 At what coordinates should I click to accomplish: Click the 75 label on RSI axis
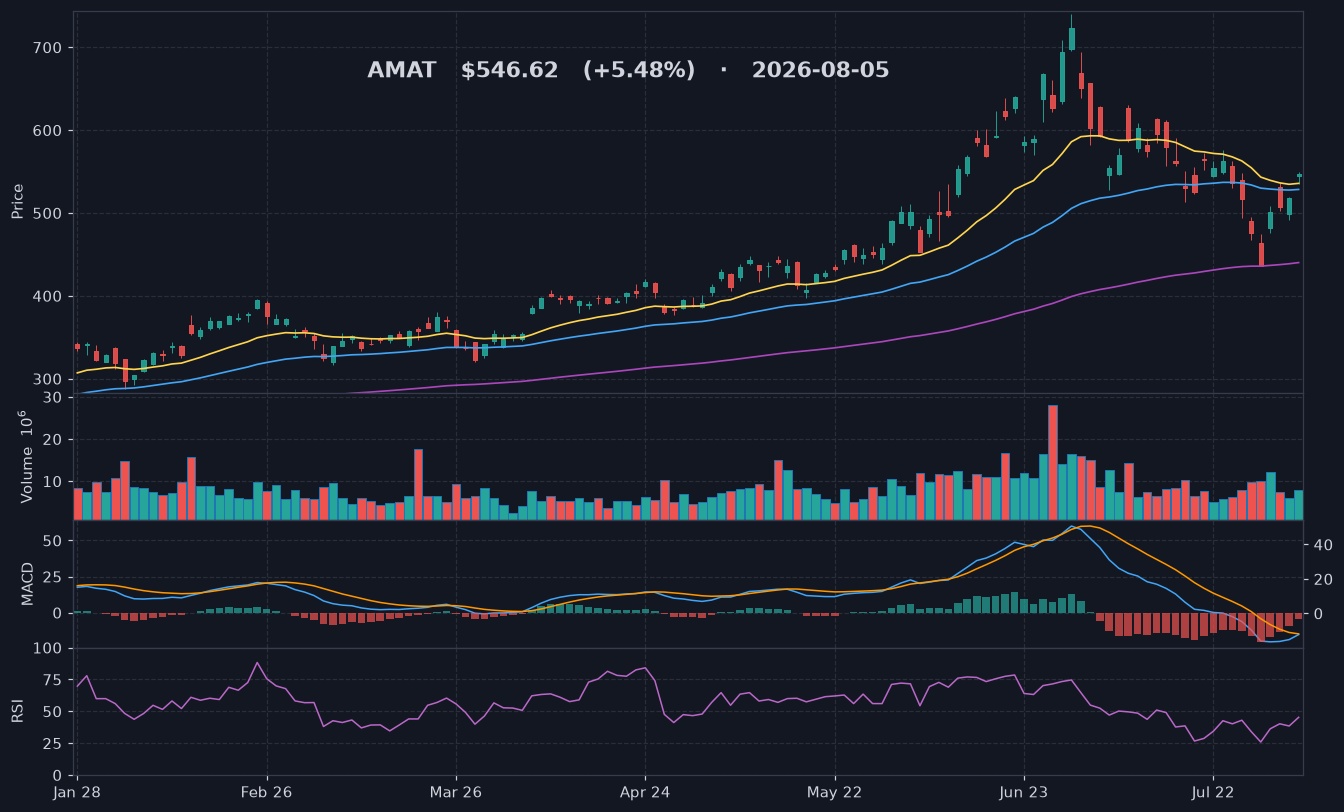54,681
